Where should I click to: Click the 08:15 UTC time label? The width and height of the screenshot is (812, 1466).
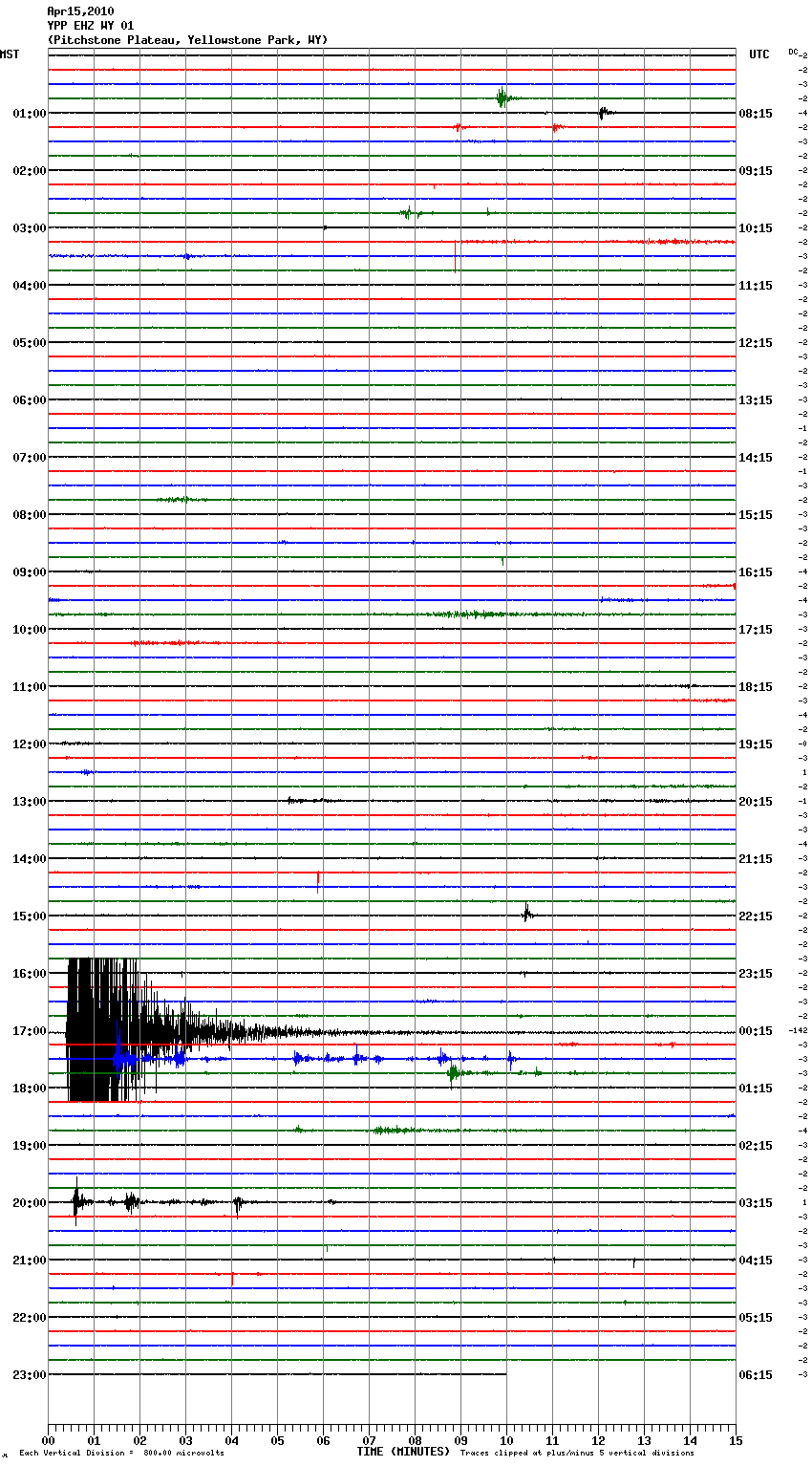click(x=756, y=114)
